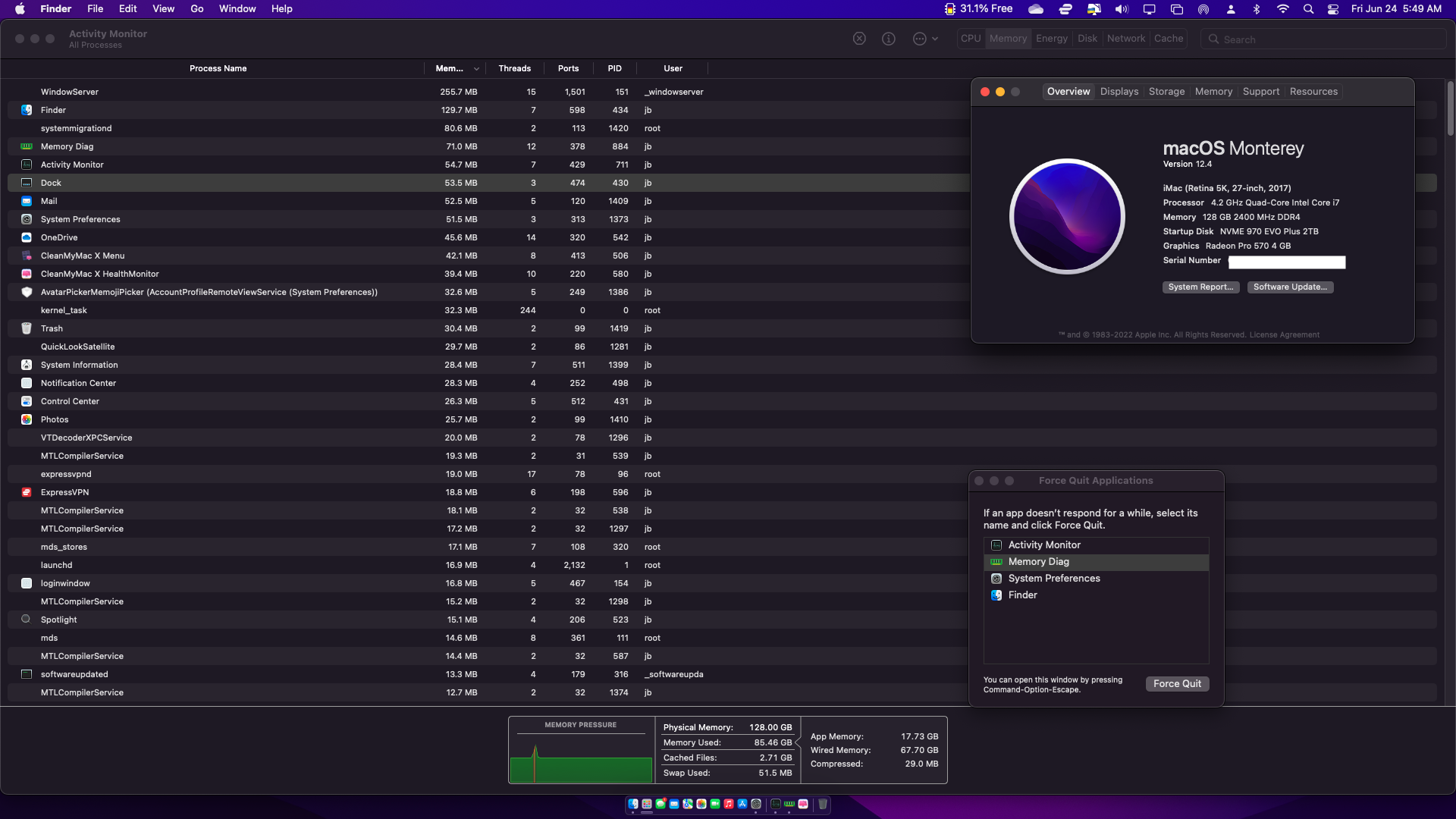Open the Network tab
This screenshot has height=819, width=1456.
click(x=1125, y=39)
